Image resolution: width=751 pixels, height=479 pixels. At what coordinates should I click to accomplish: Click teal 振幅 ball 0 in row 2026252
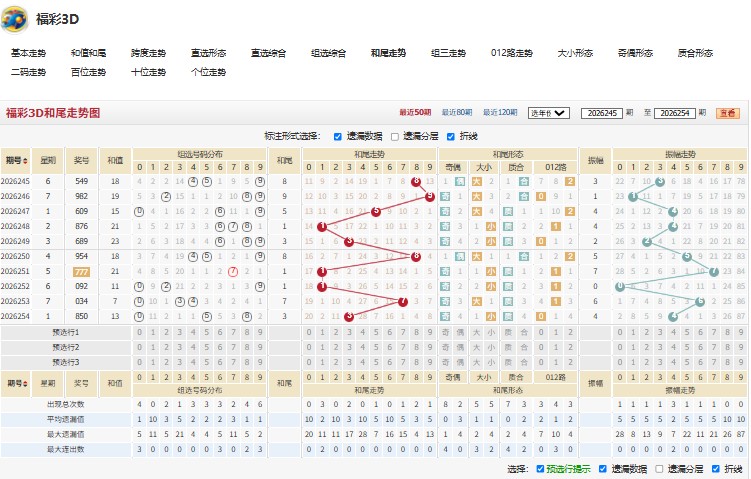click(620, 286)
